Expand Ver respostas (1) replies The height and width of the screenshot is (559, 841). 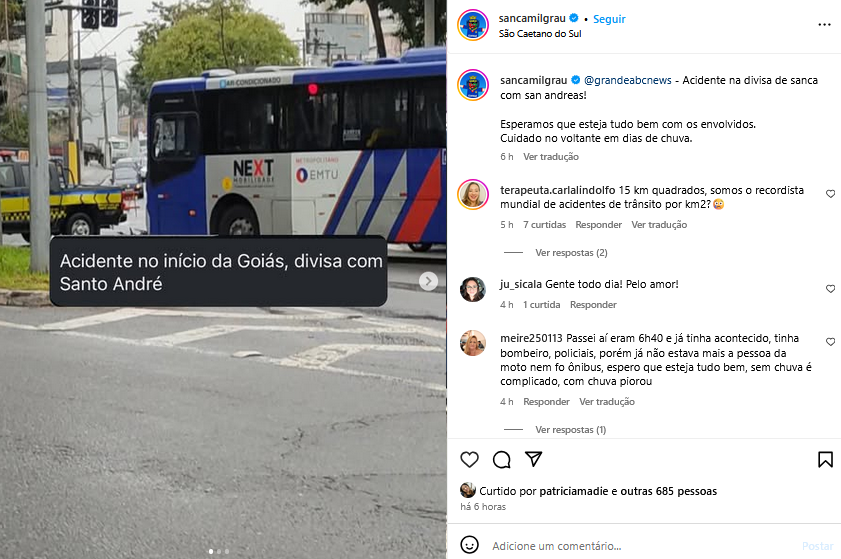coord(571,430)
